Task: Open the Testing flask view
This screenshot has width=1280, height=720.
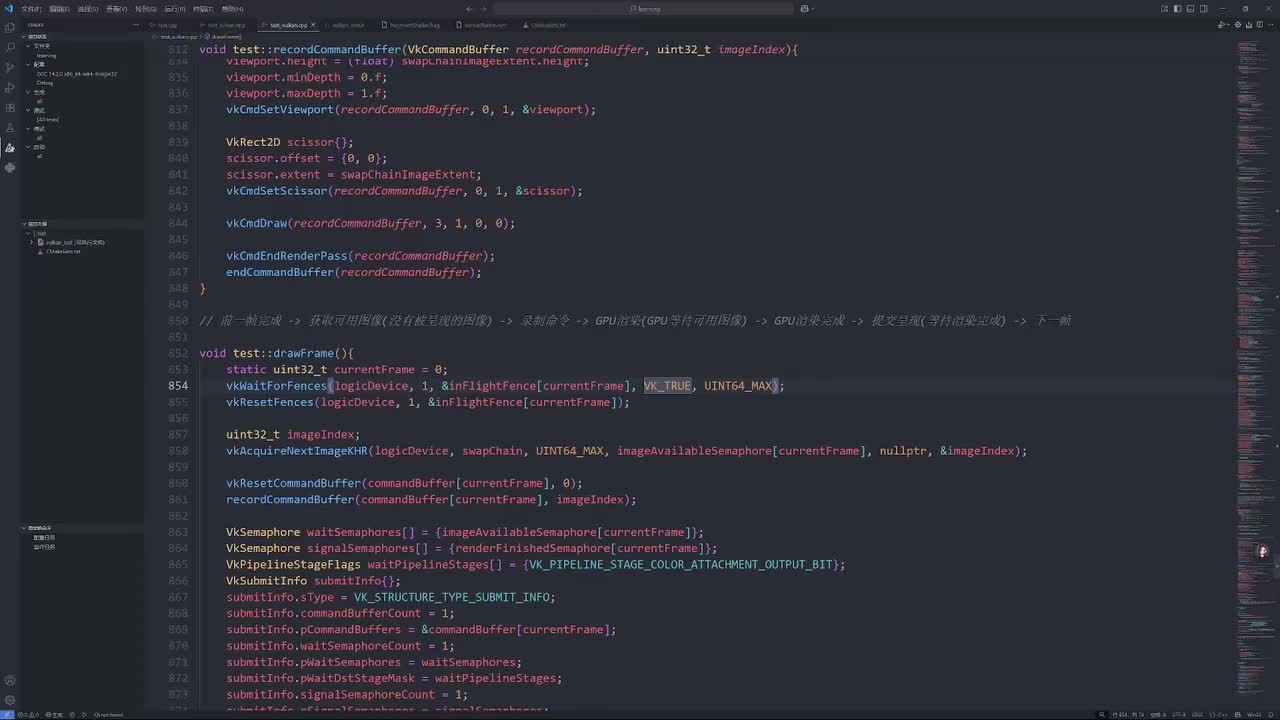Action: click(x=10, y=127)
